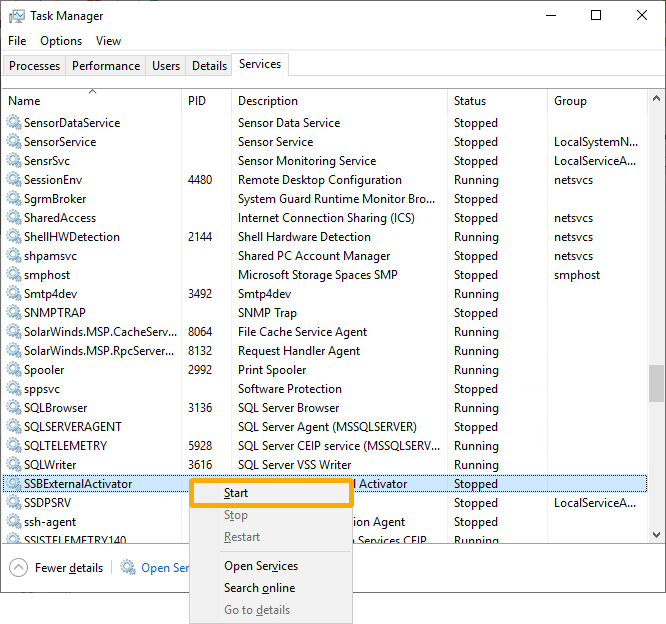Switch to the Processes tab
Viewport: 666px width, 624px height.
pyautogui.click(x=34, y=66)
